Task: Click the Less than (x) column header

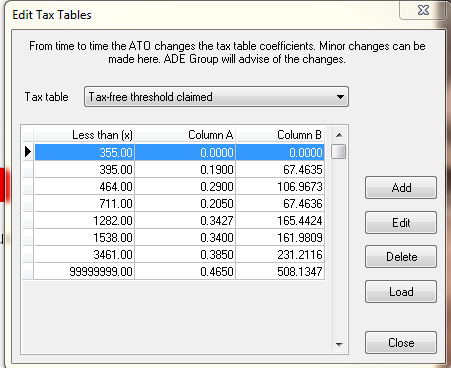Action: click(x=84, y=135)
